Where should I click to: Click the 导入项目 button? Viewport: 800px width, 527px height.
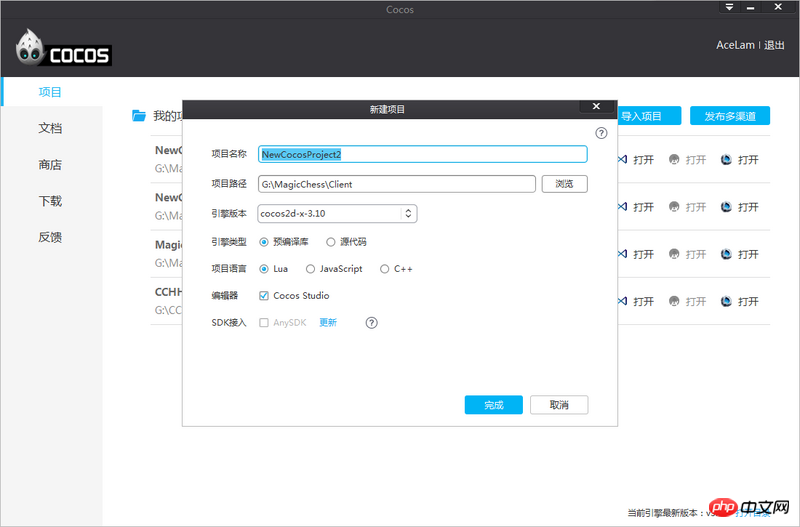(649, 116)
